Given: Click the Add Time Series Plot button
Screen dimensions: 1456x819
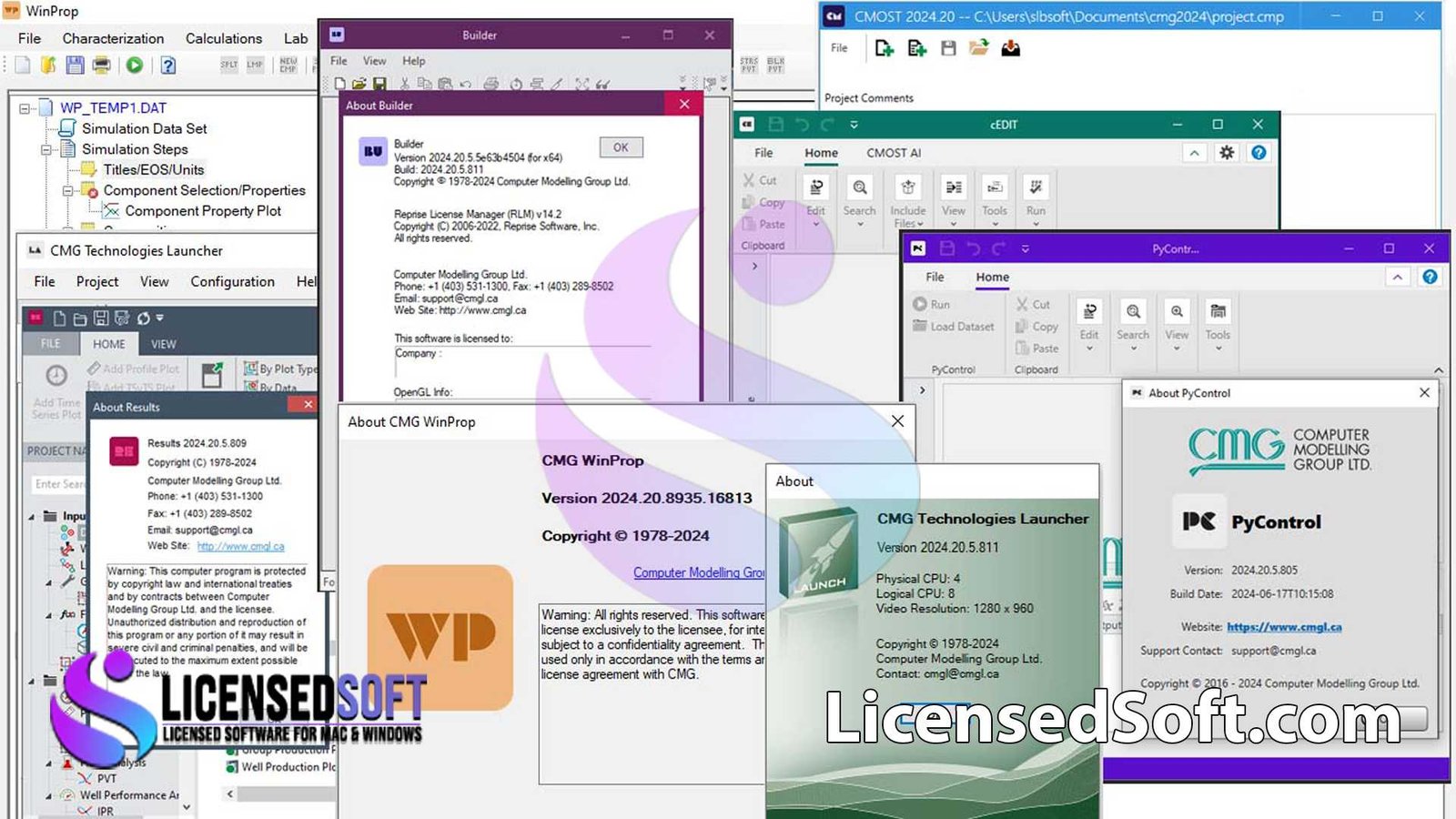Looking at the screenshot, I should [x=56, y=391].
